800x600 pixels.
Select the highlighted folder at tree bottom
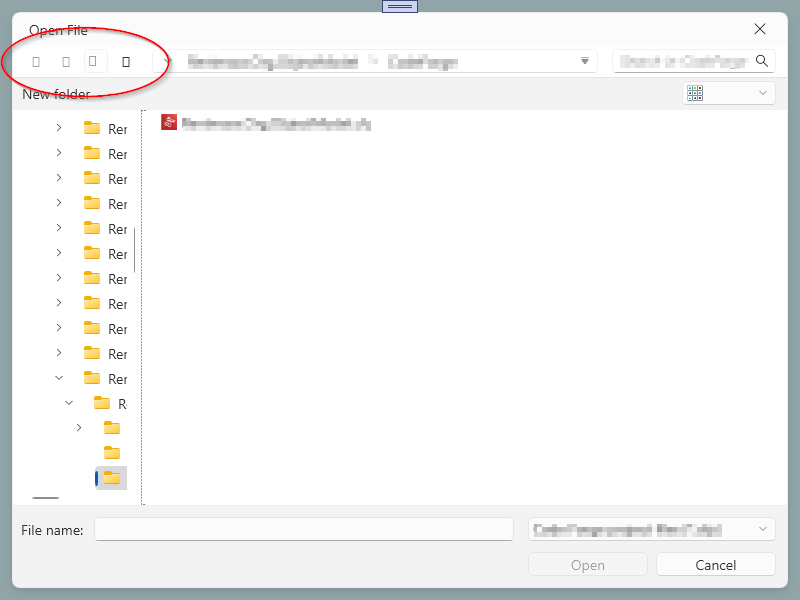(111, 478)
